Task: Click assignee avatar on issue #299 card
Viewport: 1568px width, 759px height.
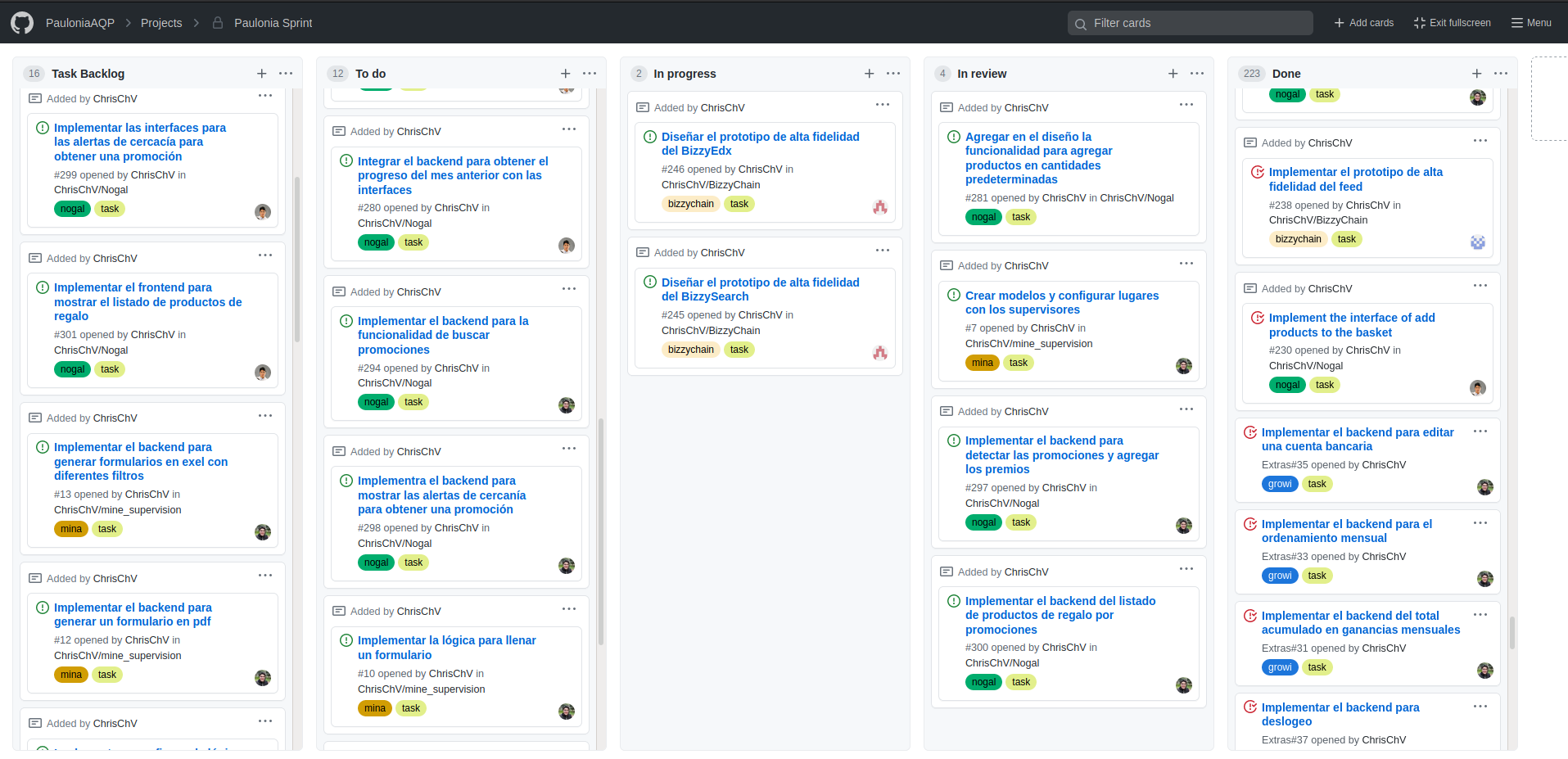Action: (x=263, y=212)
